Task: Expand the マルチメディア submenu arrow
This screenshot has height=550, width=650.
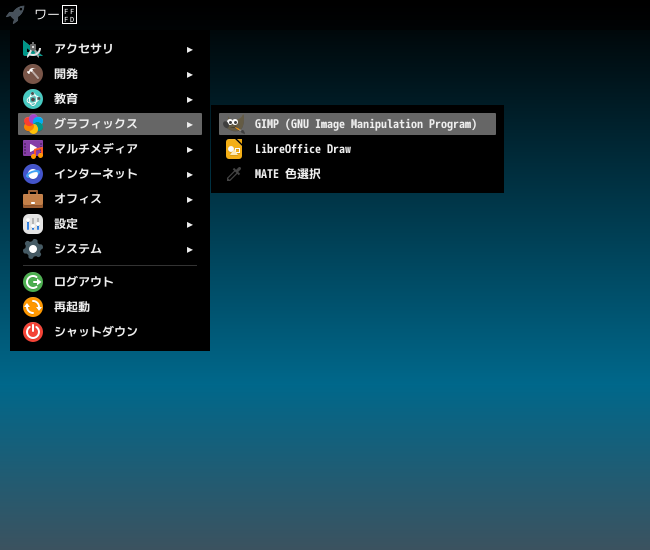Action: tap(189, 150)
